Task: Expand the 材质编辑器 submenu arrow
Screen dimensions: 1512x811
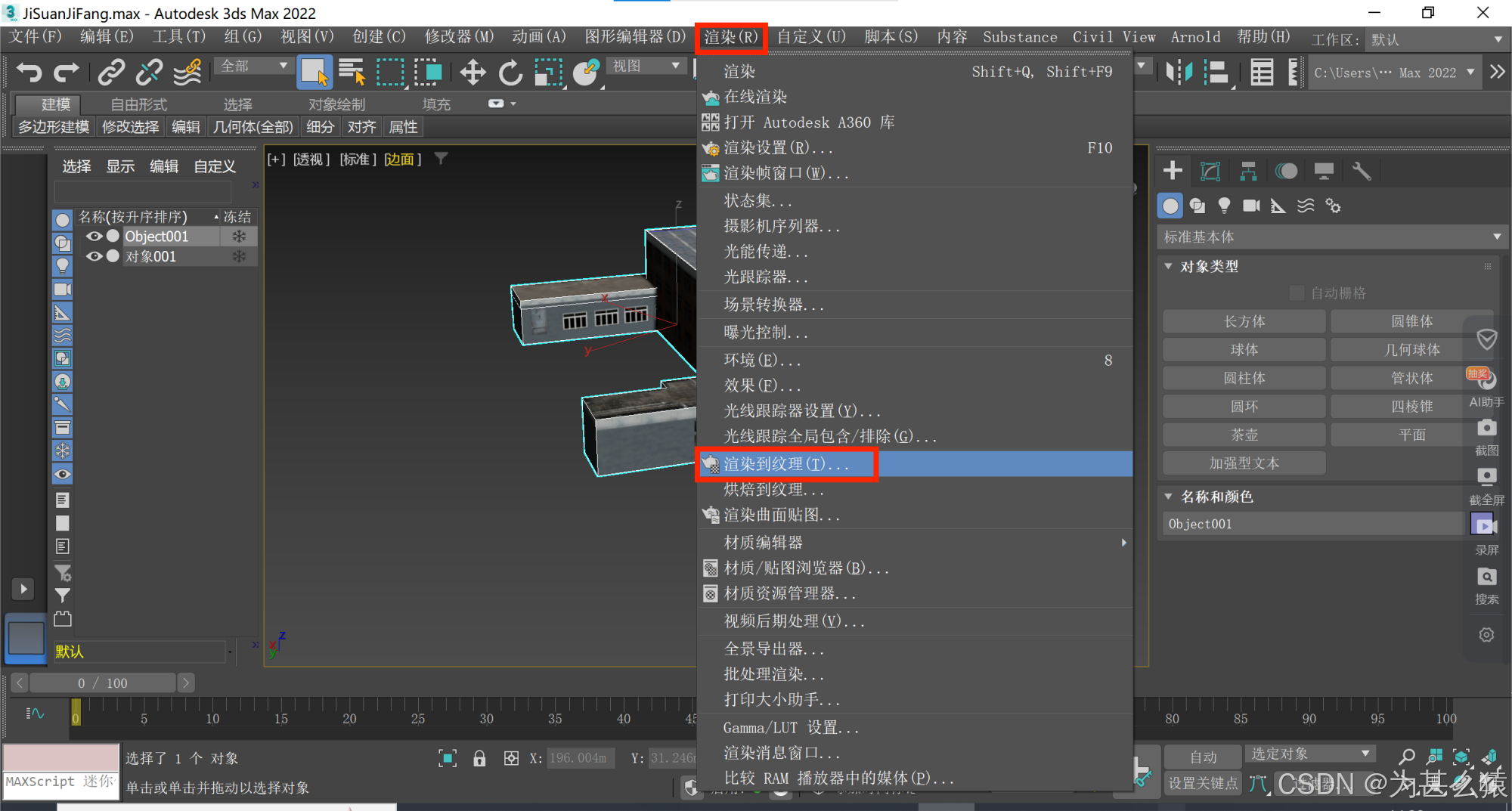Action: [1124, 542]
